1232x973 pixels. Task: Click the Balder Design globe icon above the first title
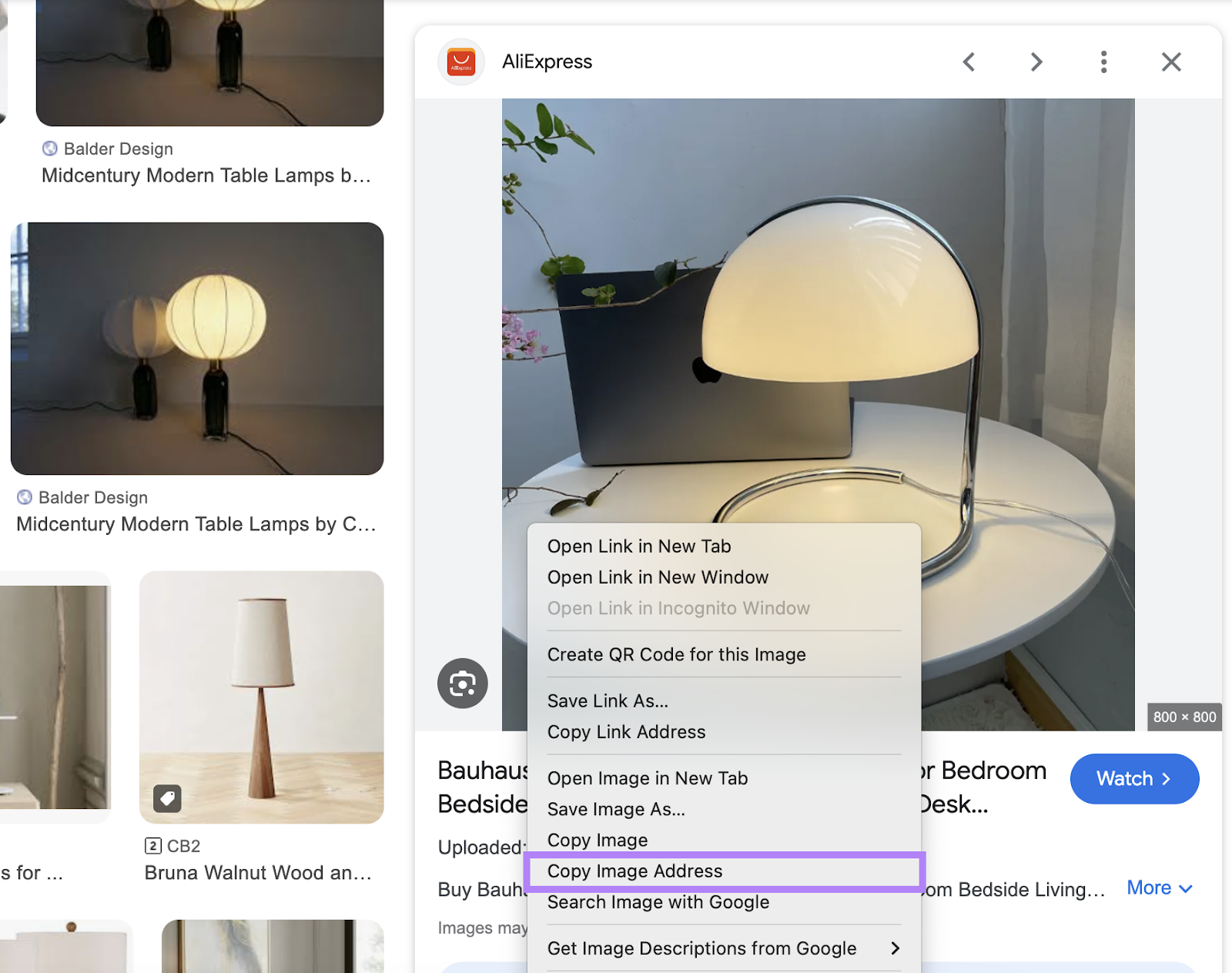click(x=50, y=149)
